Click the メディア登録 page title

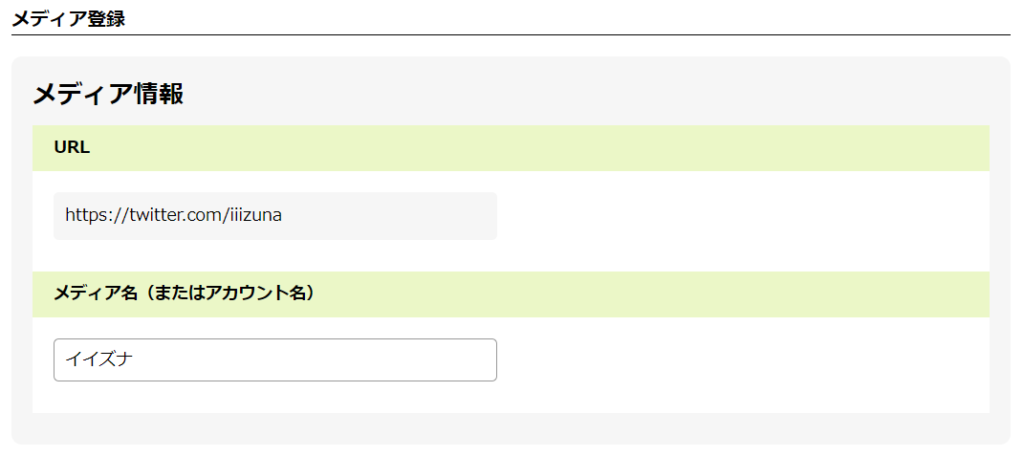(68, 19)
